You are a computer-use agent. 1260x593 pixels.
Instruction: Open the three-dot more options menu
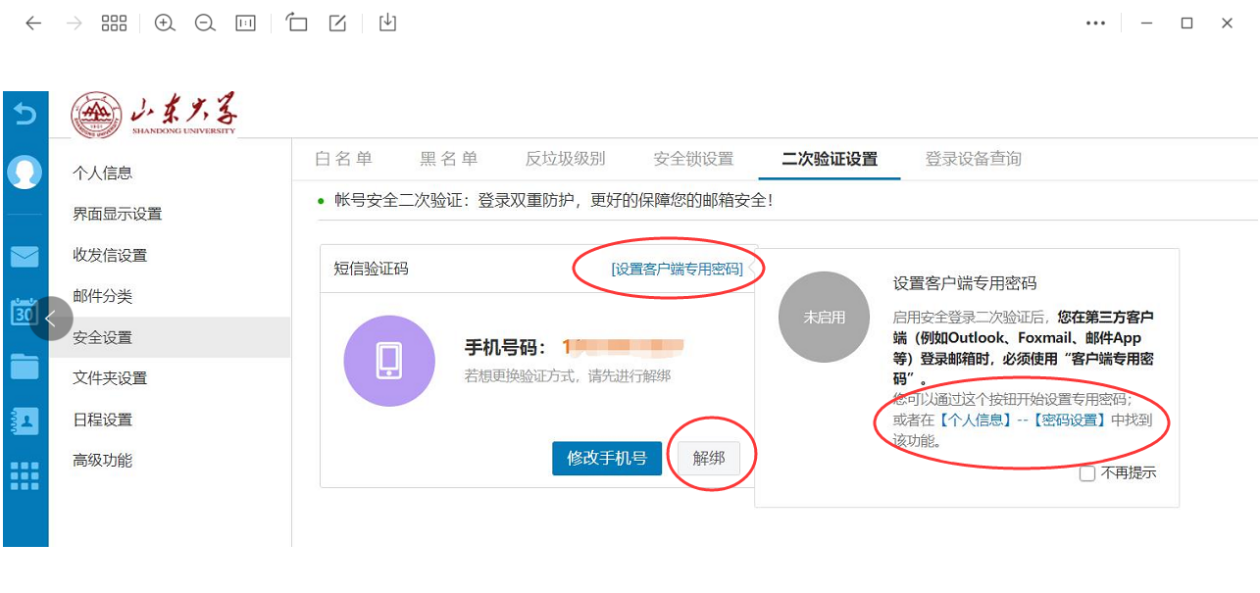pyautogui.click(x=1096, y=23)
